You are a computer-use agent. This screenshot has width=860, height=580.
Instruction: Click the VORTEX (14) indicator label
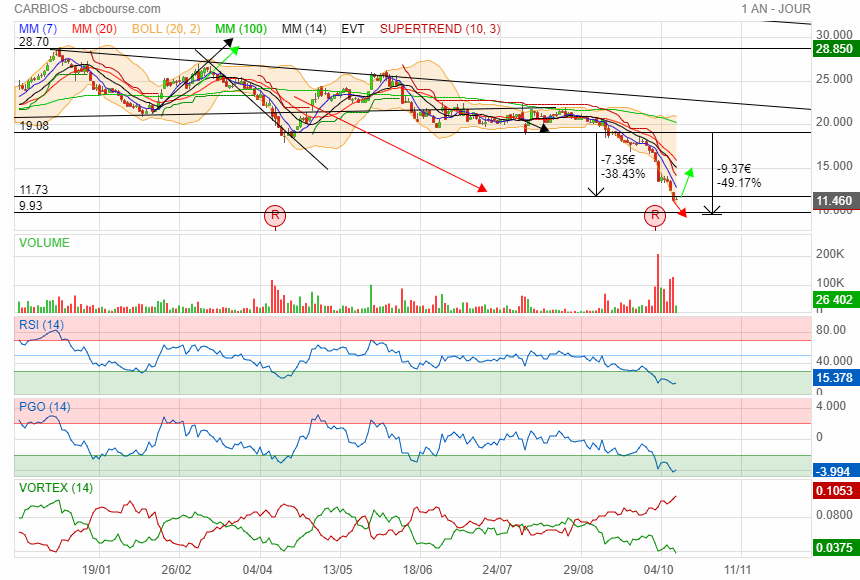56,488
